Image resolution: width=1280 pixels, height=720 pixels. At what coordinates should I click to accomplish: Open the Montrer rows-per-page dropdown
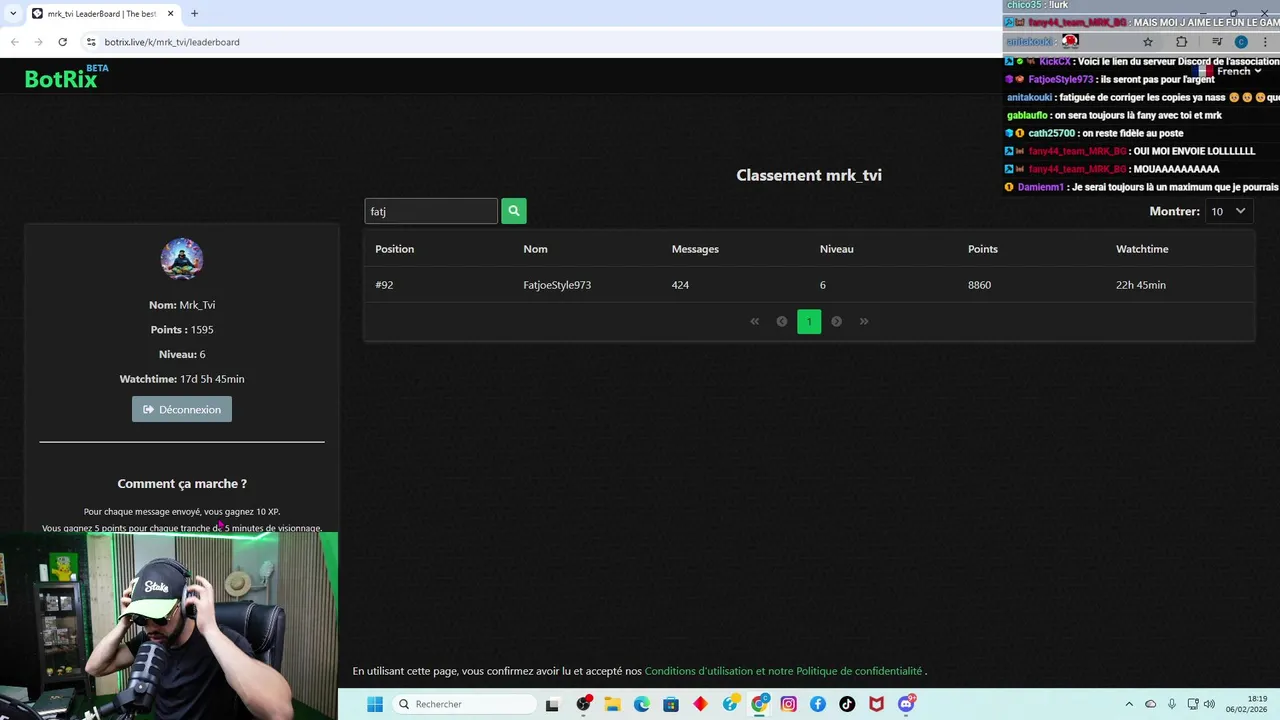pos(1229,211)
